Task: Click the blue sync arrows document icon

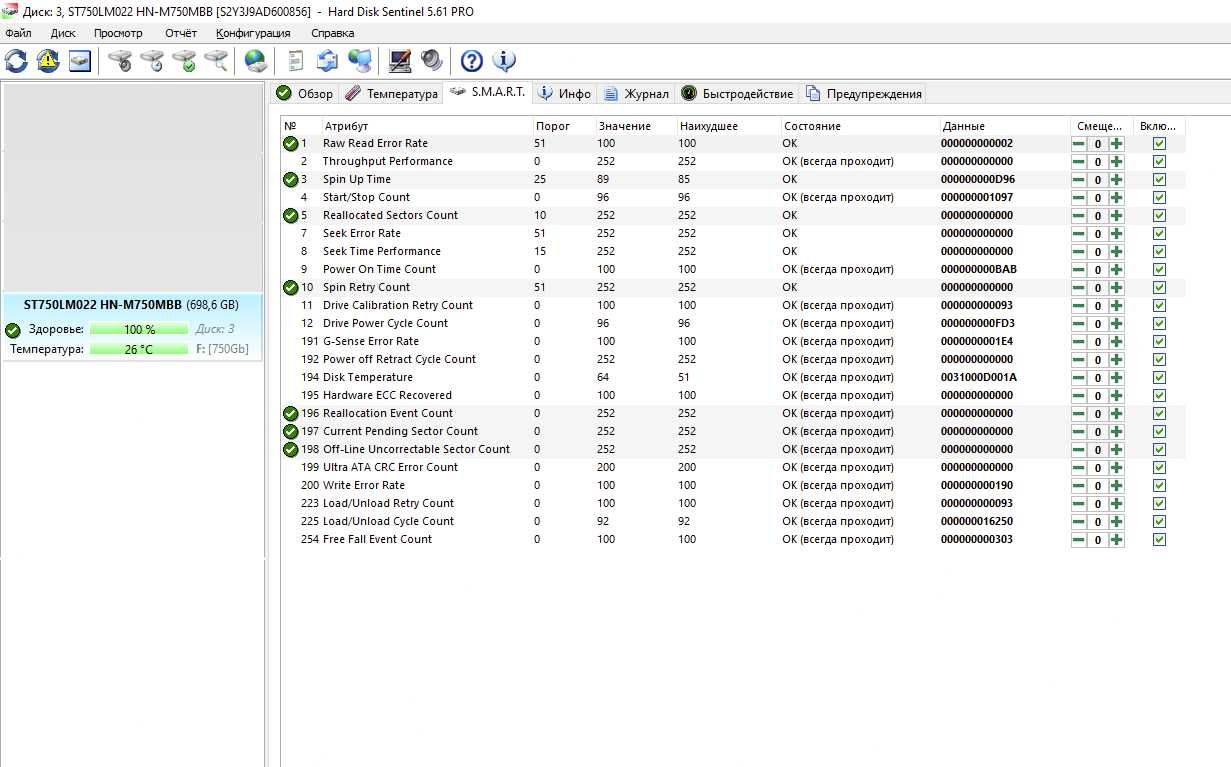Action: 327,61
